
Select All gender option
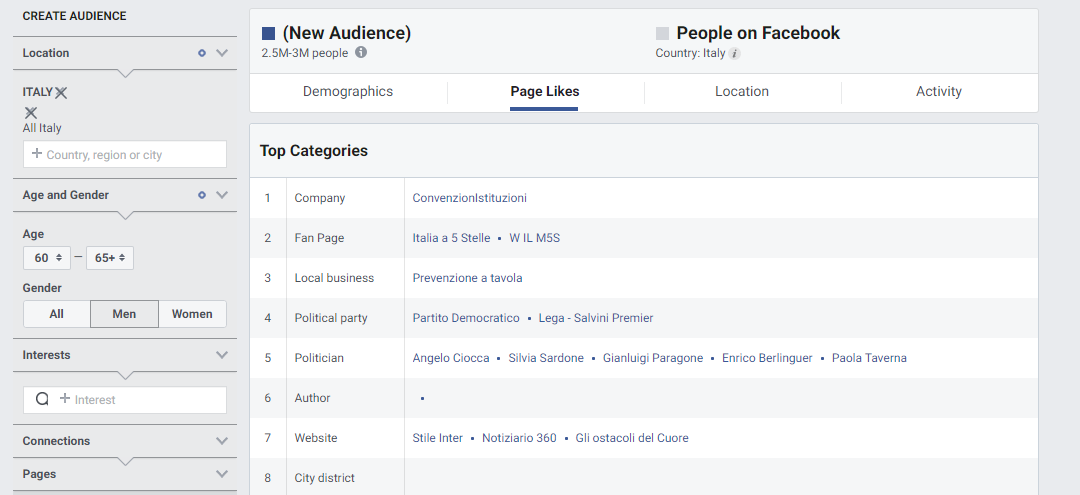(x=56, y=314)
